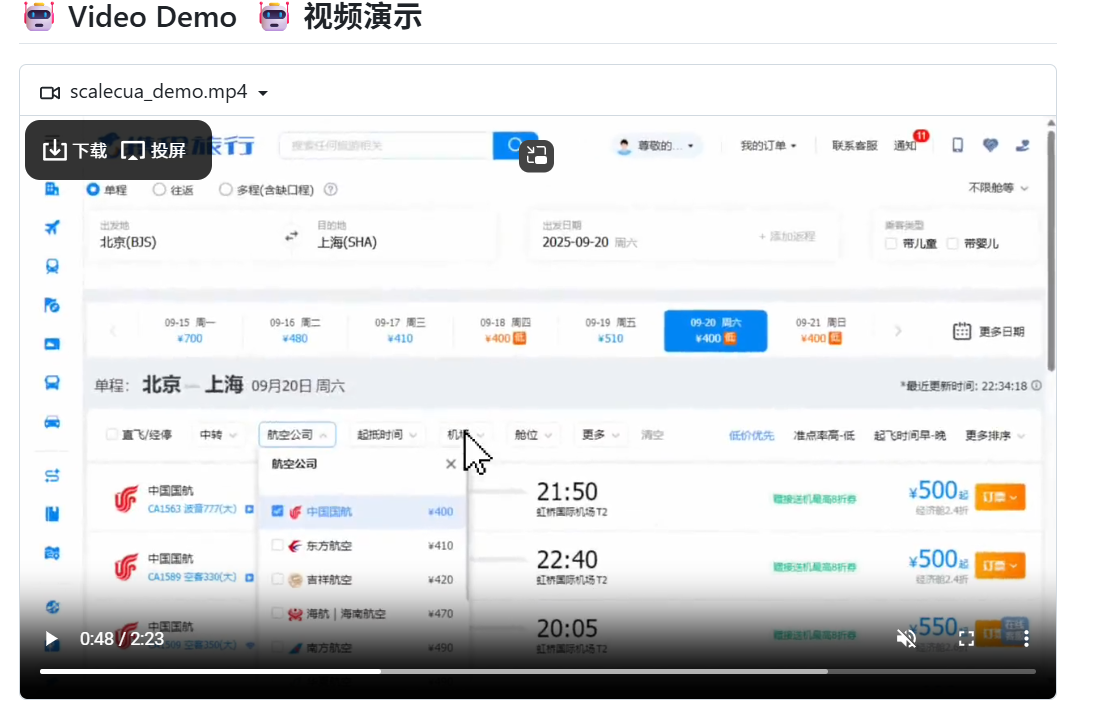The height and width of the screenshot is (712, 1093).
Task: Go to next dates arrow
Action: 898,331
